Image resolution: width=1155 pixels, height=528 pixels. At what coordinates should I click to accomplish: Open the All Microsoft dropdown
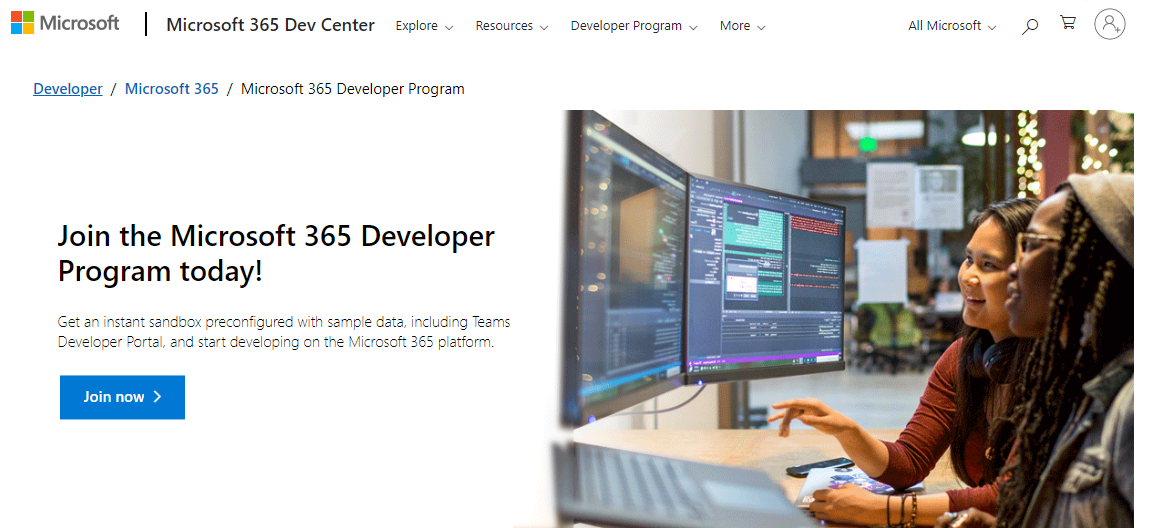952,26
